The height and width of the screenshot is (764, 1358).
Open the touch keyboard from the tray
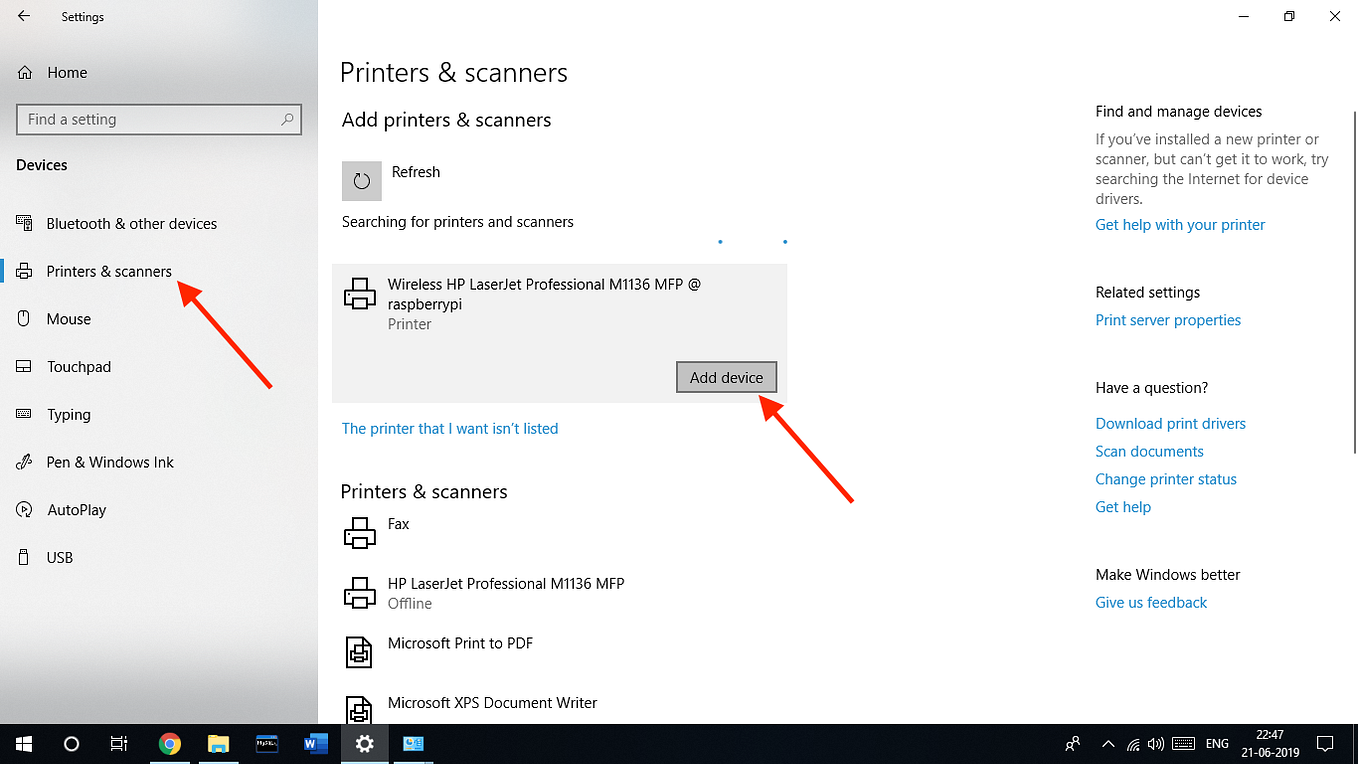click(x=1182, y=744)
